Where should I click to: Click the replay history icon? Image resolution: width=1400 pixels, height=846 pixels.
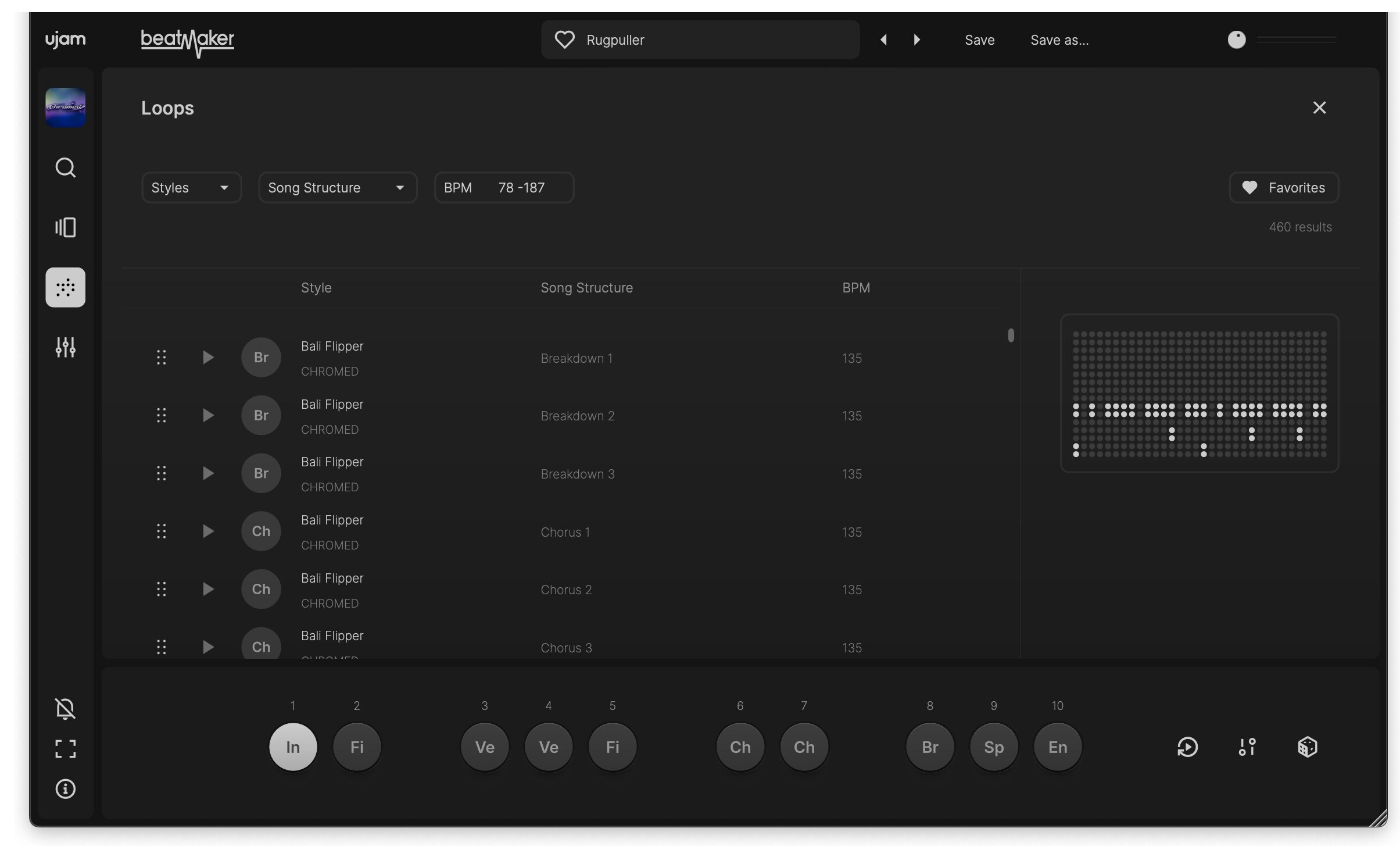point(1187,747)
